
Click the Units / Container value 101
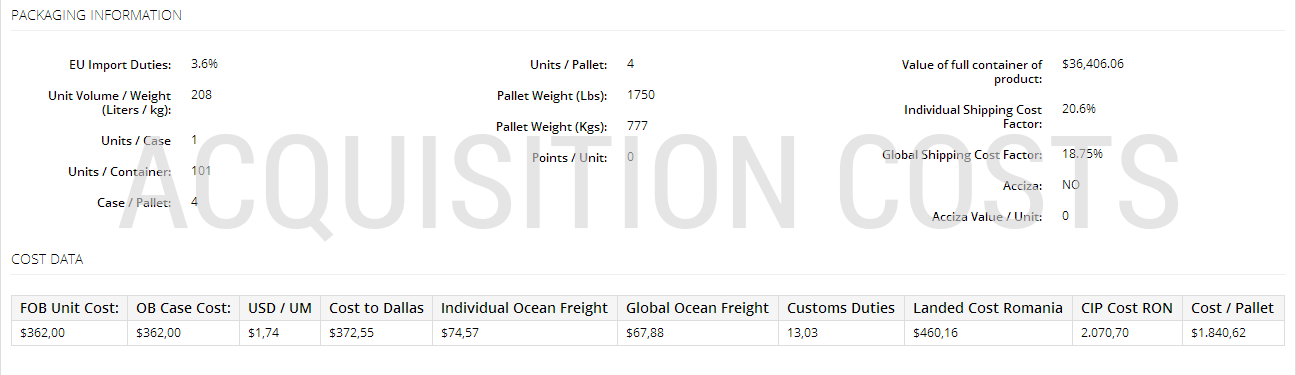tap(201, 171)
